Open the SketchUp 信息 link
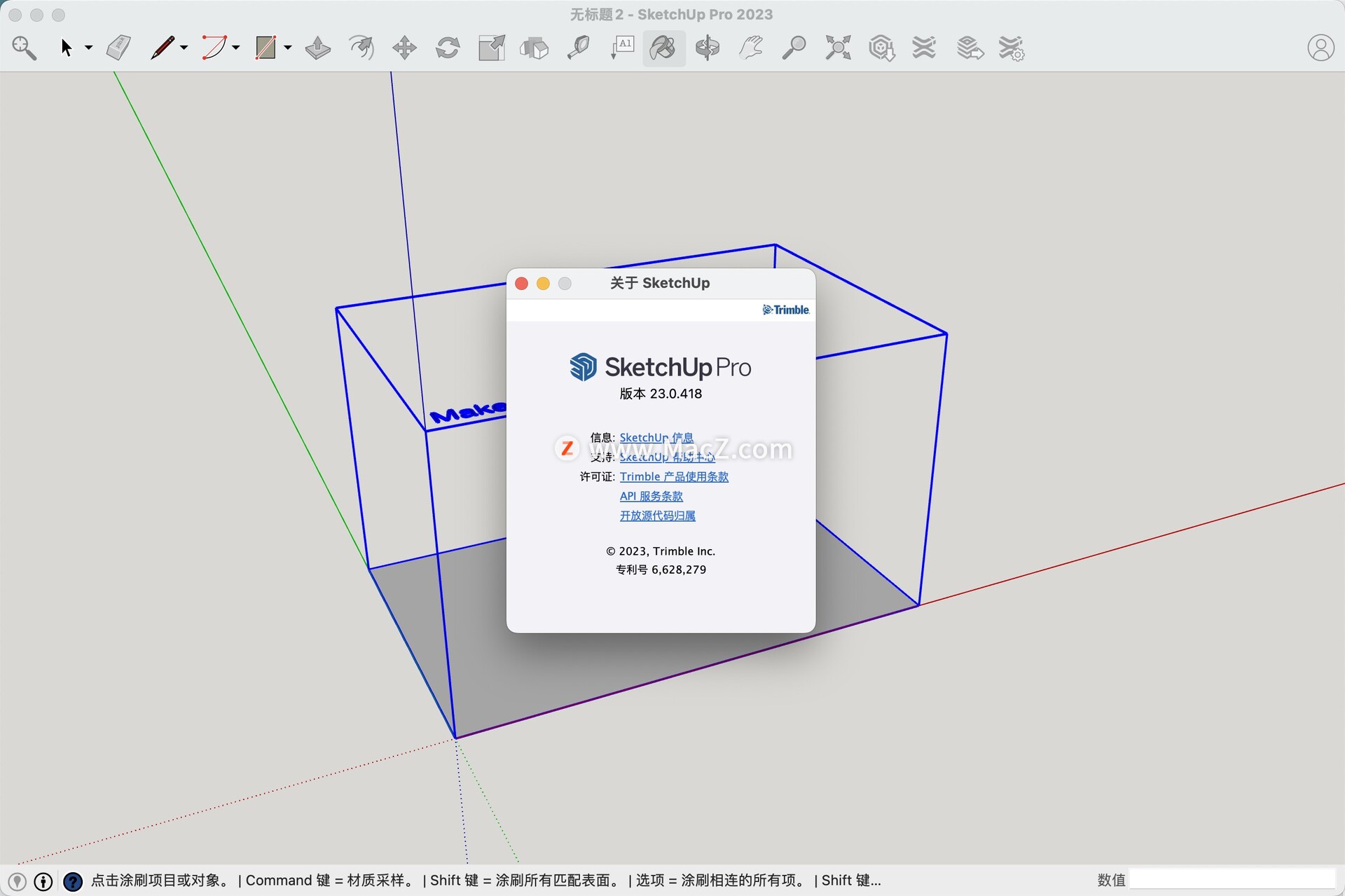The image size is (1345, 896). tap(656, 438)
